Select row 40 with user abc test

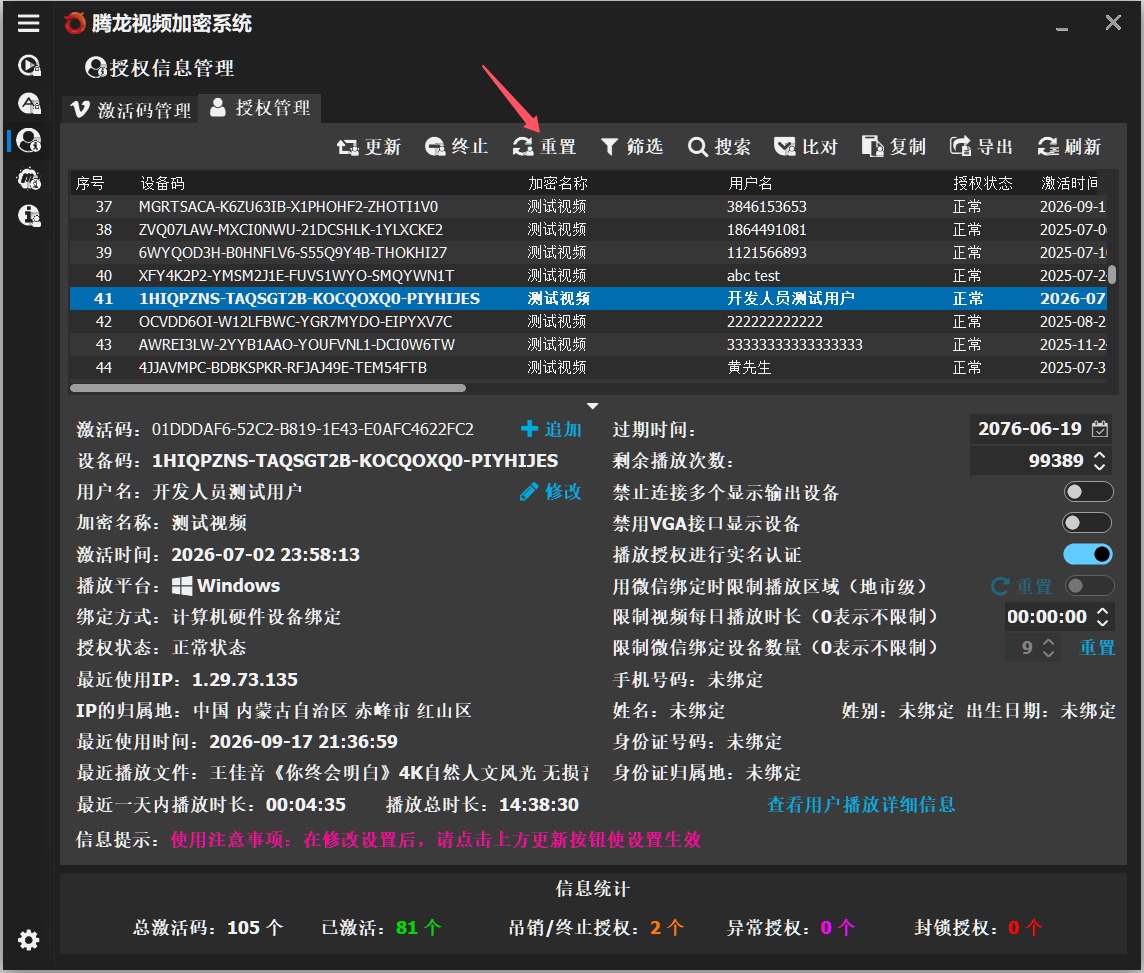588,276
